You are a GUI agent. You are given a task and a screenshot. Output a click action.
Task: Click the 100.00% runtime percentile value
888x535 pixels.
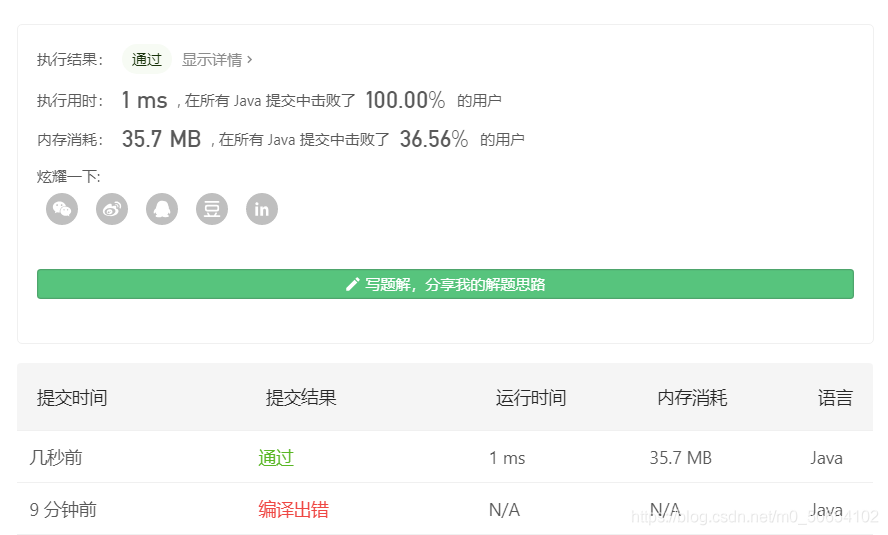(405, 100)
